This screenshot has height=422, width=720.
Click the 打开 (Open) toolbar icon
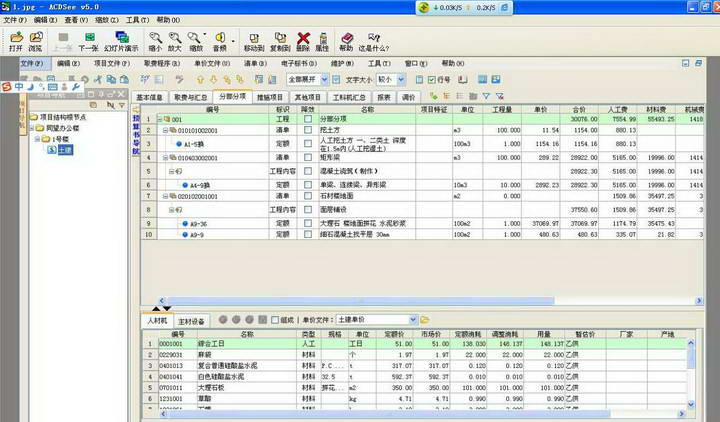(x=14, y=40)
